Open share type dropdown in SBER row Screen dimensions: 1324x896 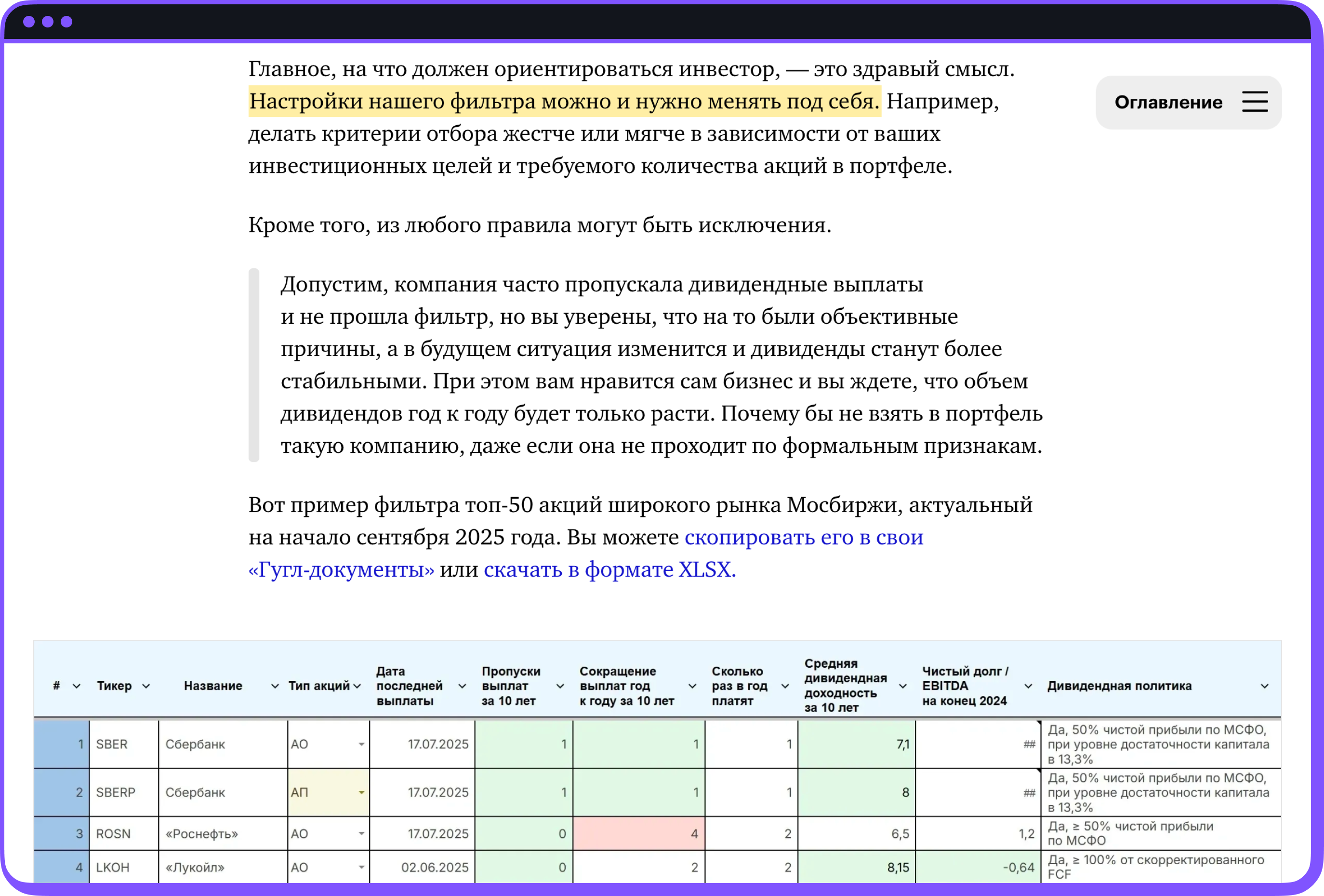click(x=361, y=744)
